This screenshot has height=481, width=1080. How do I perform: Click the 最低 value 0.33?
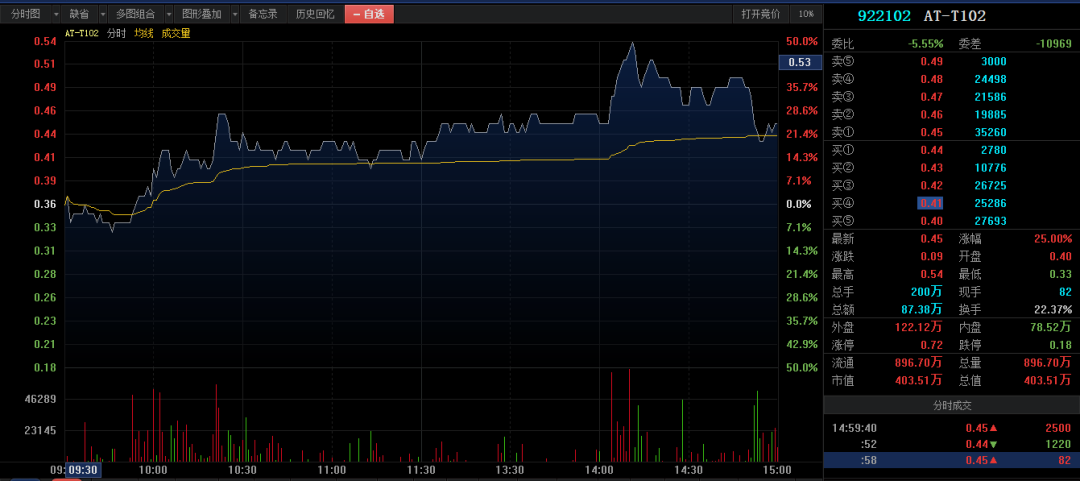[x=1061, y=274]
